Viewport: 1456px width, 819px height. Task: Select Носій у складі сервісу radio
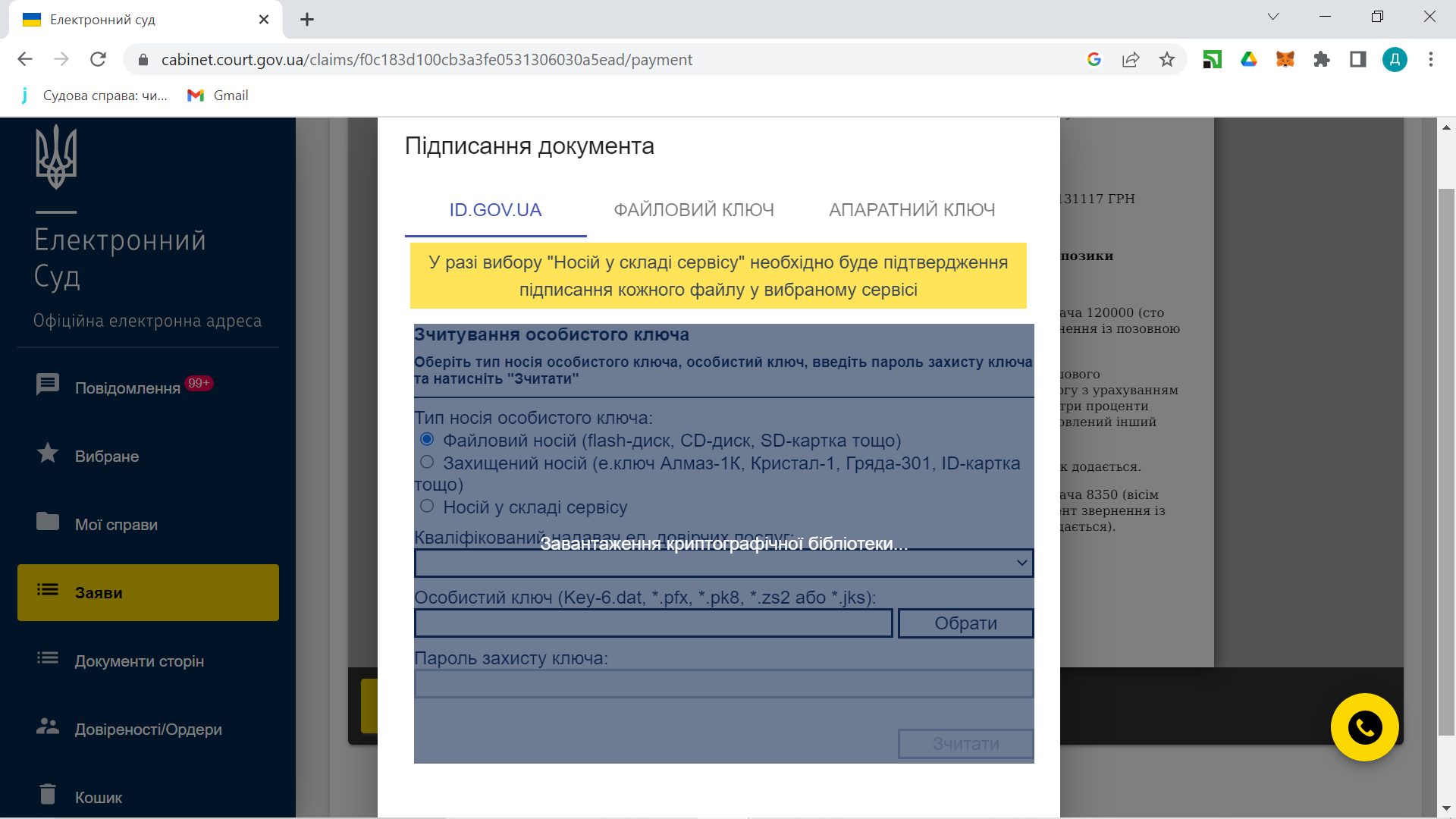427,506
